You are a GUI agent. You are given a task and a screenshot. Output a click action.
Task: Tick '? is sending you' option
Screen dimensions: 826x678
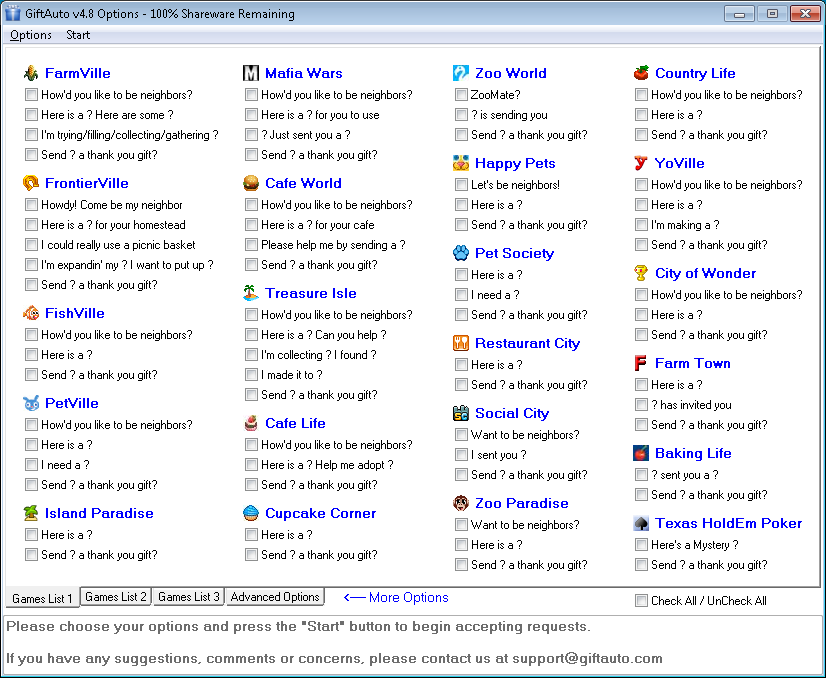click(x=461, y=114)
